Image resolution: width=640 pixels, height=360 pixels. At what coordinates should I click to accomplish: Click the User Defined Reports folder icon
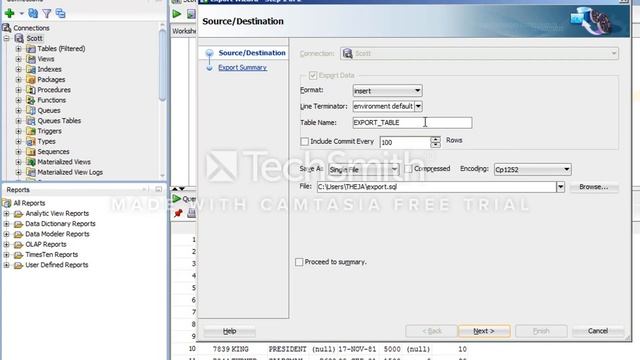pyautogui.click(x=18, y=265)
